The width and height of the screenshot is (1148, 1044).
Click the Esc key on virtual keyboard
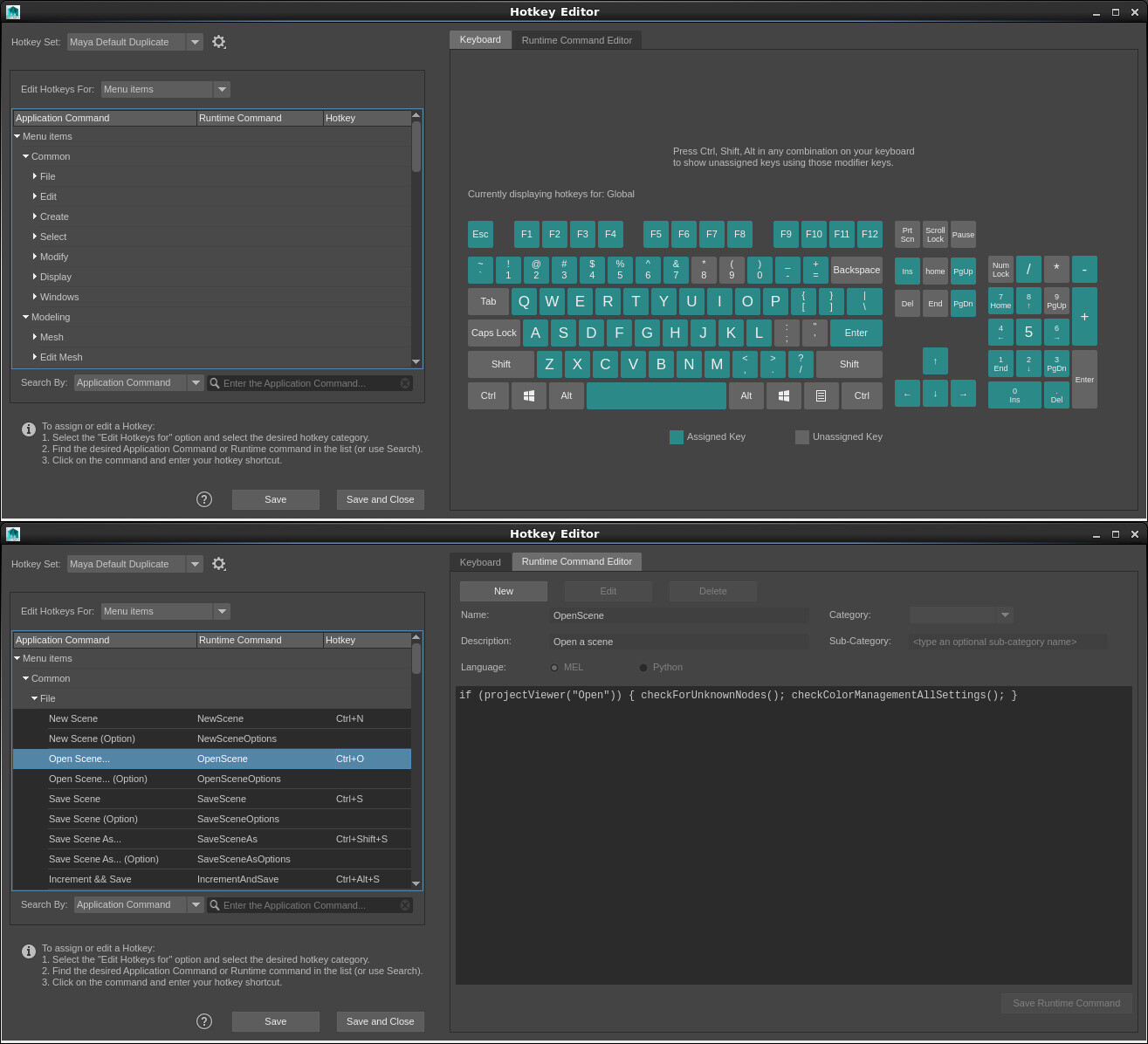tap(480, 234)
